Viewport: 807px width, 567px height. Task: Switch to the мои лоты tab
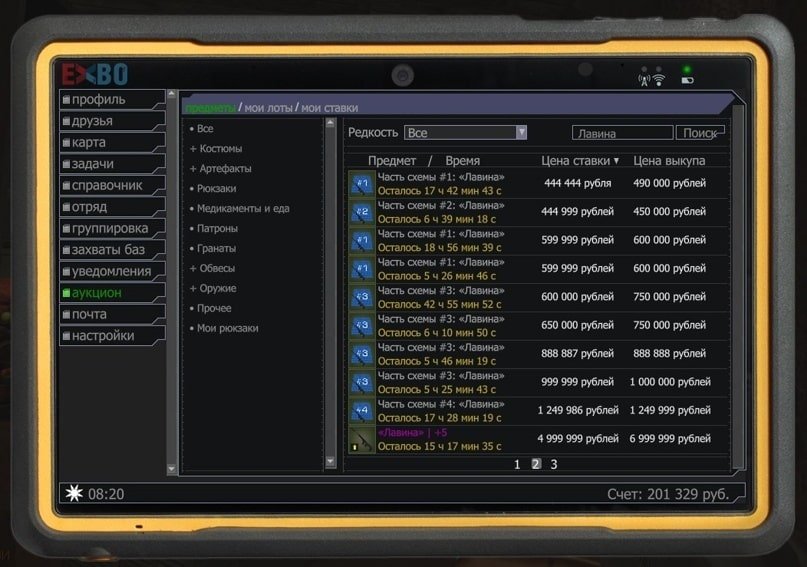(268, 108)
